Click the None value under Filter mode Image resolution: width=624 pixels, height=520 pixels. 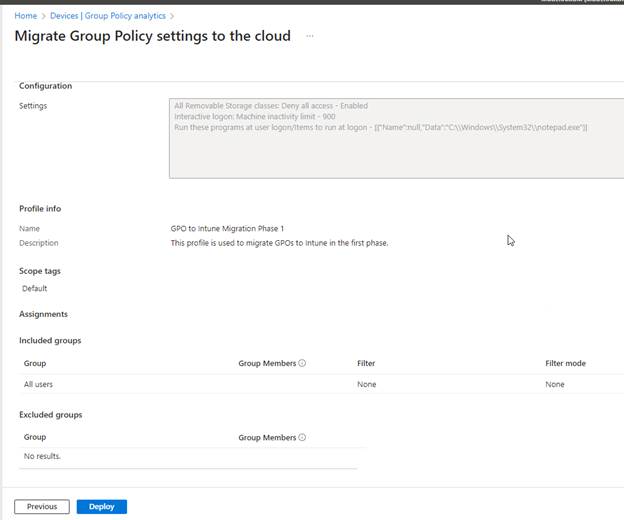[x=555, y=385]
